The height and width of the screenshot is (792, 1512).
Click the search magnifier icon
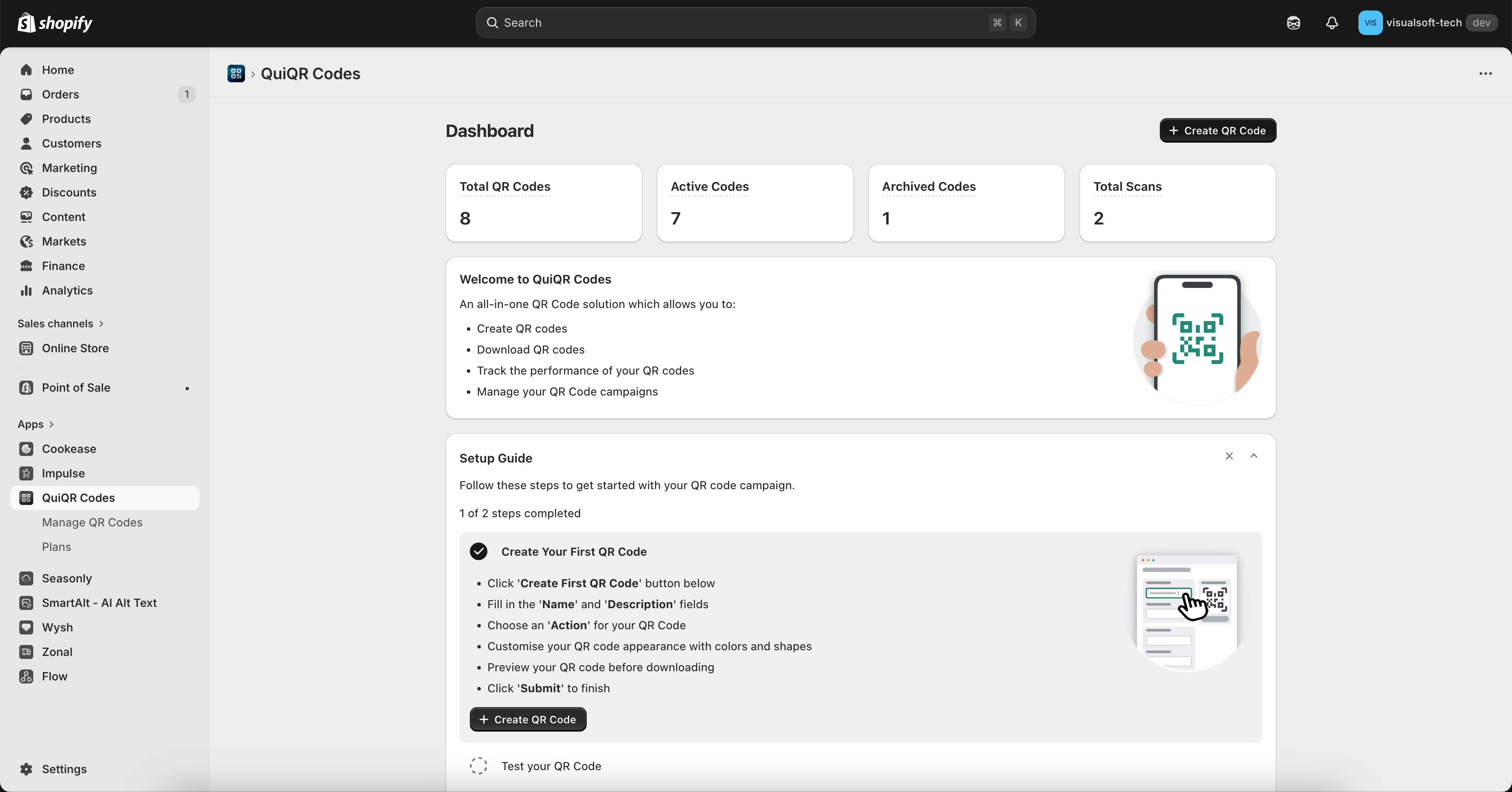(493, 23)
